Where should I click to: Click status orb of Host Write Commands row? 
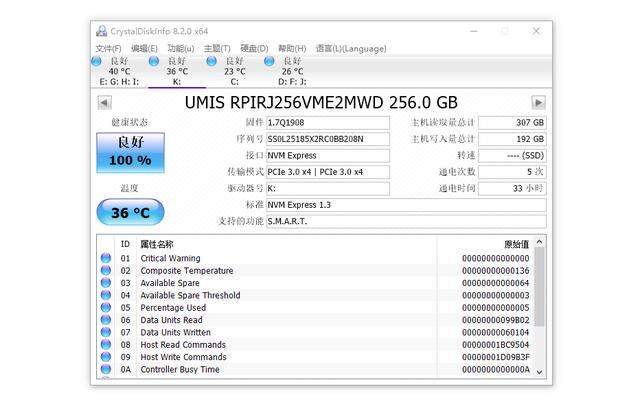click(106, 357)
